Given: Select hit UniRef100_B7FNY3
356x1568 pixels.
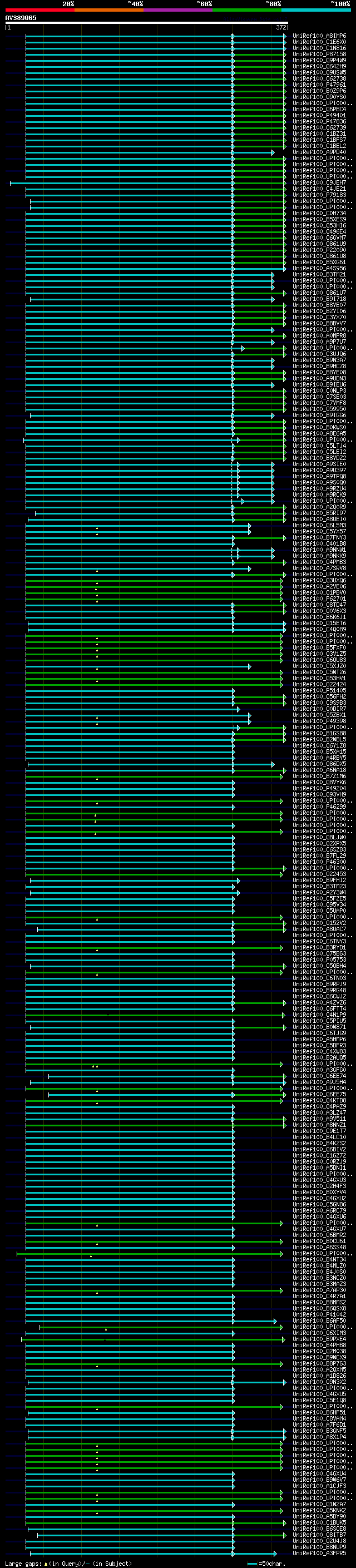Looking at the screenshot, I should coord(319,537).
